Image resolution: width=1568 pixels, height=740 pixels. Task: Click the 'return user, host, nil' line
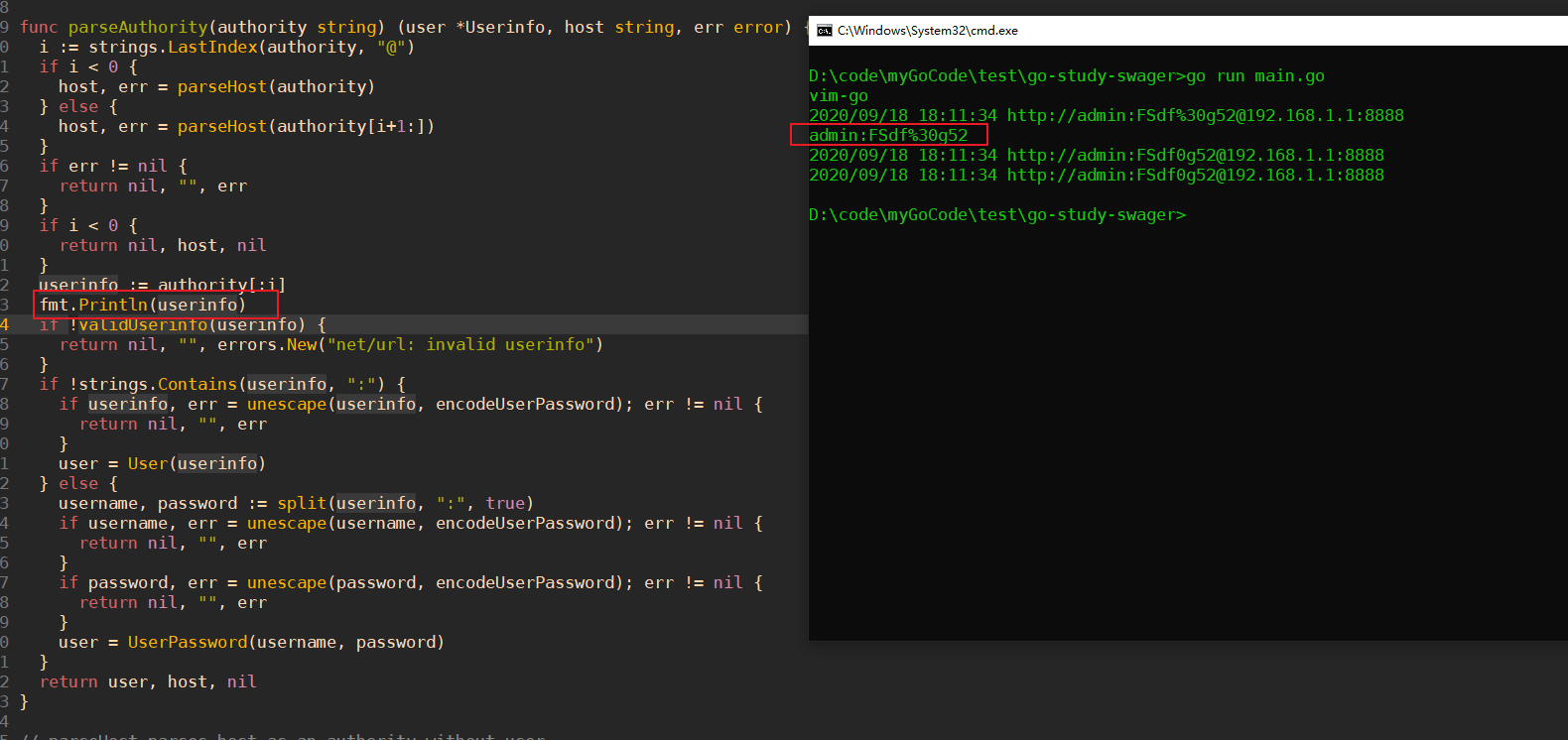[148, 681]
